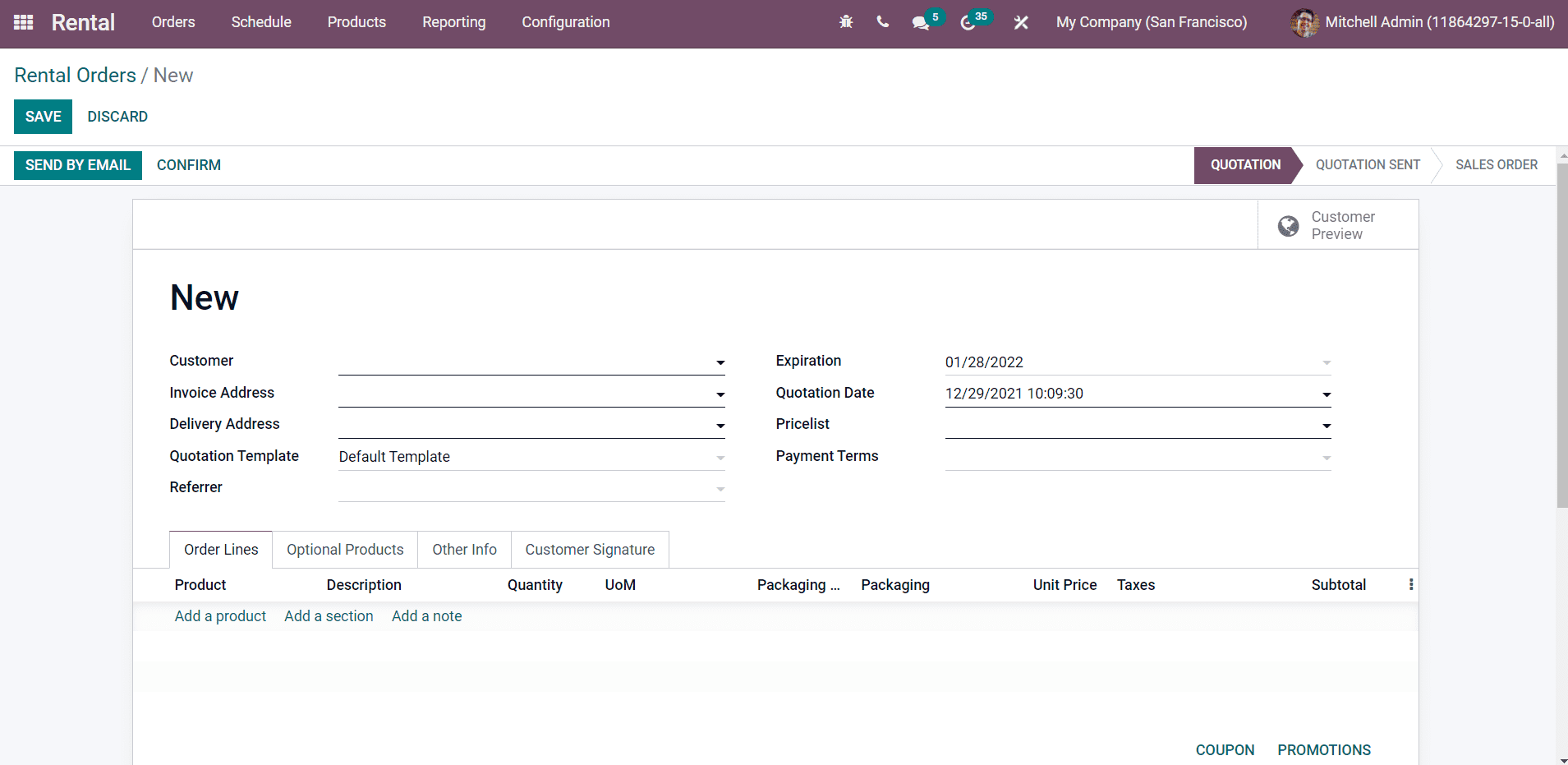Select the SALES ORDER status stage
The image size is (1568, 765).
tap(1497, 165)
